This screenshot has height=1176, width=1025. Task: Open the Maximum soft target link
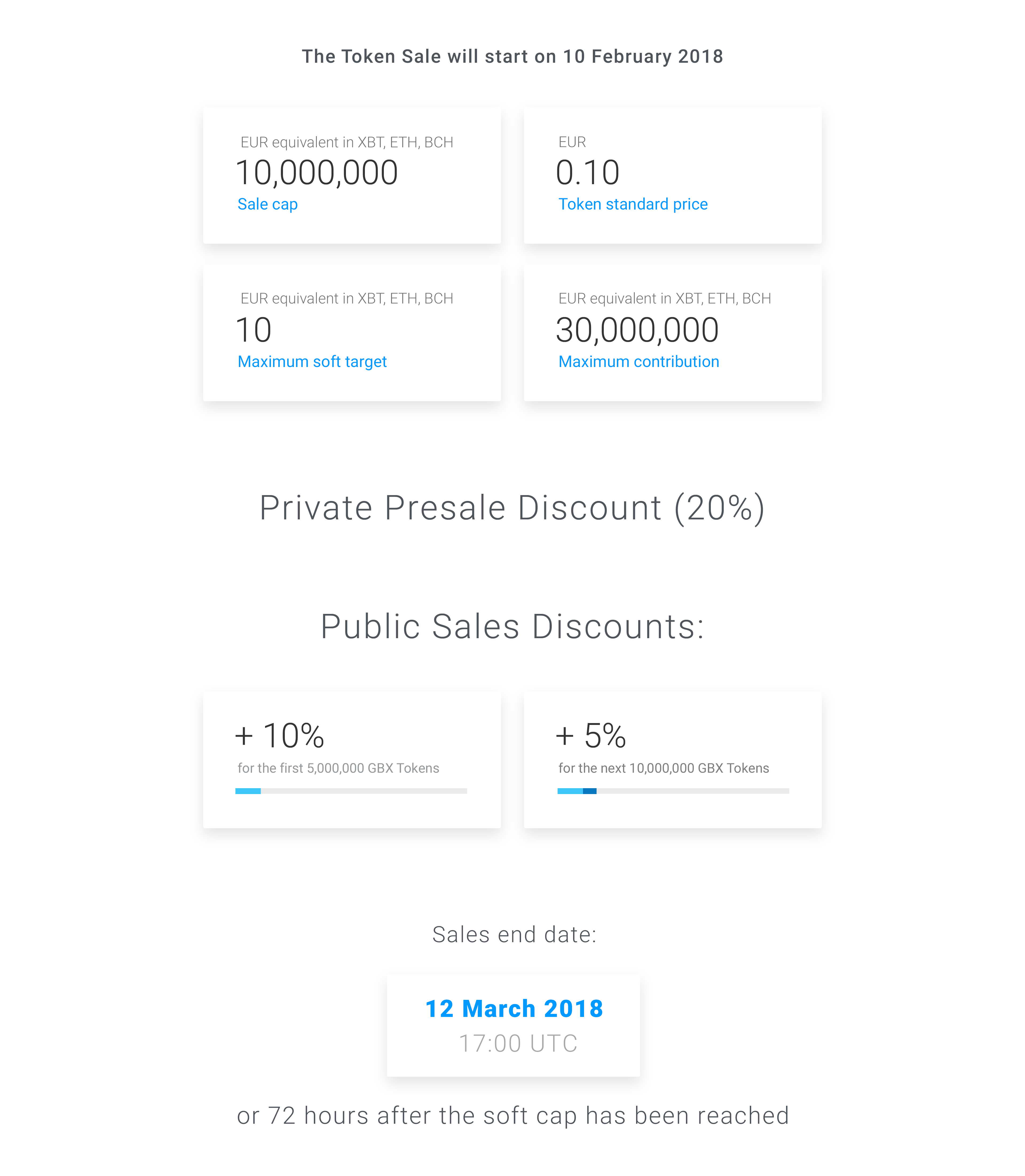pos(312,361)
